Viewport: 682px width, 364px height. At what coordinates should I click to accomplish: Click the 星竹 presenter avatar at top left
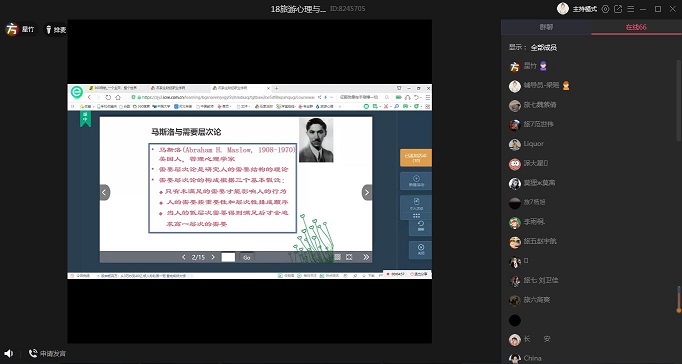(12, 30)
